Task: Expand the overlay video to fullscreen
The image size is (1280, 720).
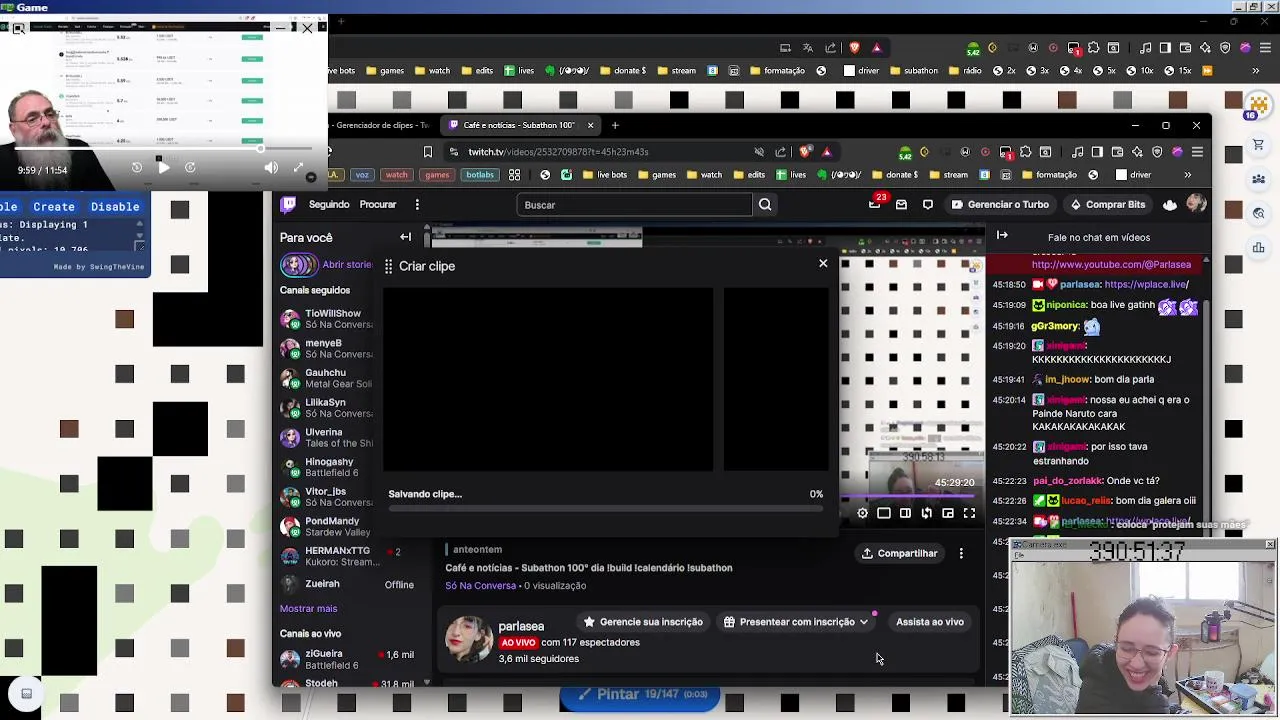Action: [298, 168]
